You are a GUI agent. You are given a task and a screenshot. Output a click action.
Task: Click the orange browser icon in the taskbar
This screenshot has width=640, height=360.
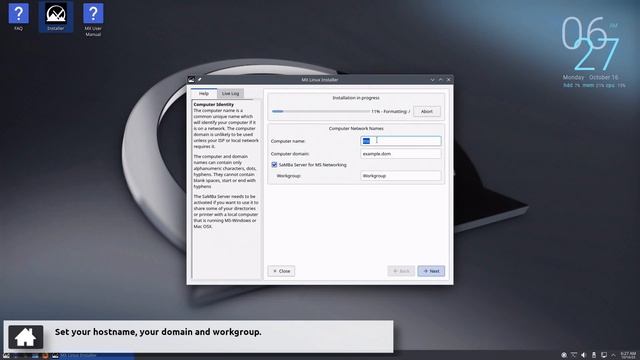pyautogui.click(x=45, y=356)
